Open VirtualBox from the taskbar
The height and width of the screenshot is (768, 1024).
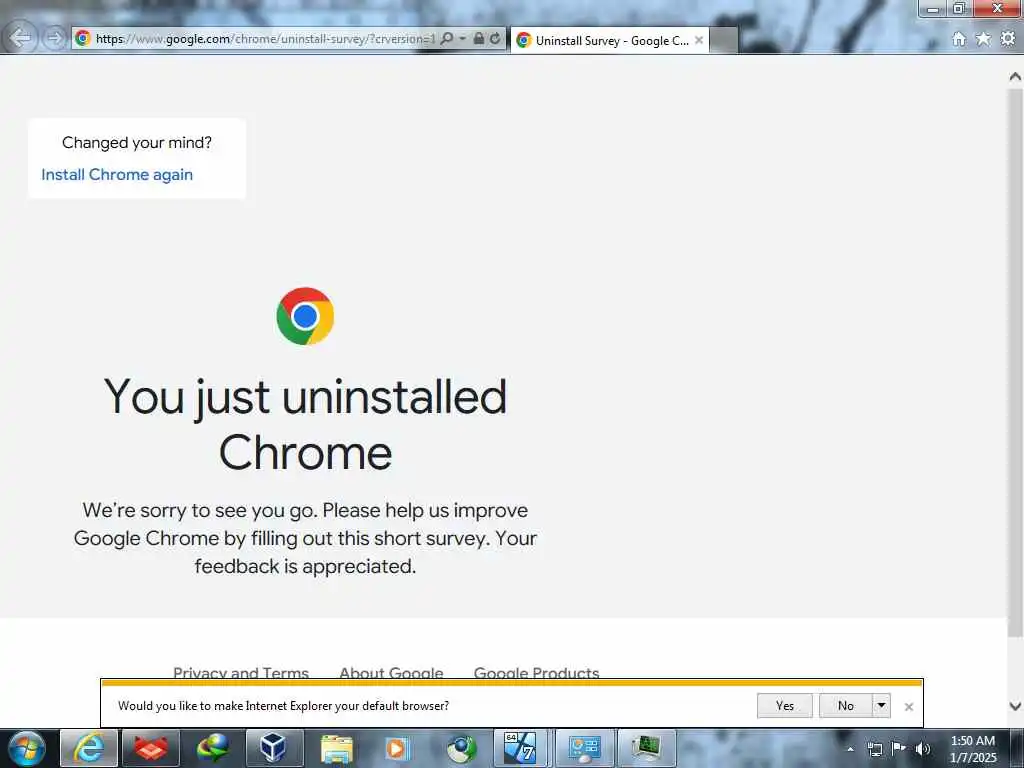pyautogui.click(x=274, y=748)
